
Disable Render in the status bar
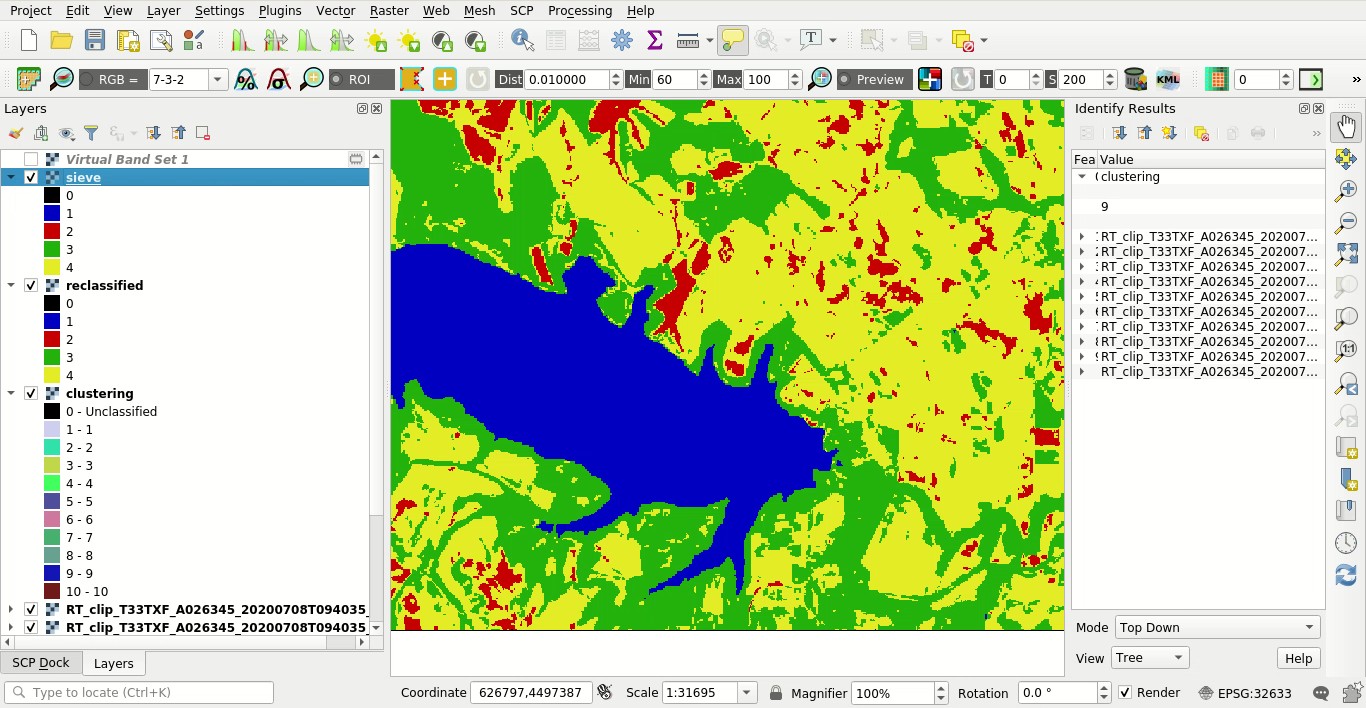(x=1126, y=692)
